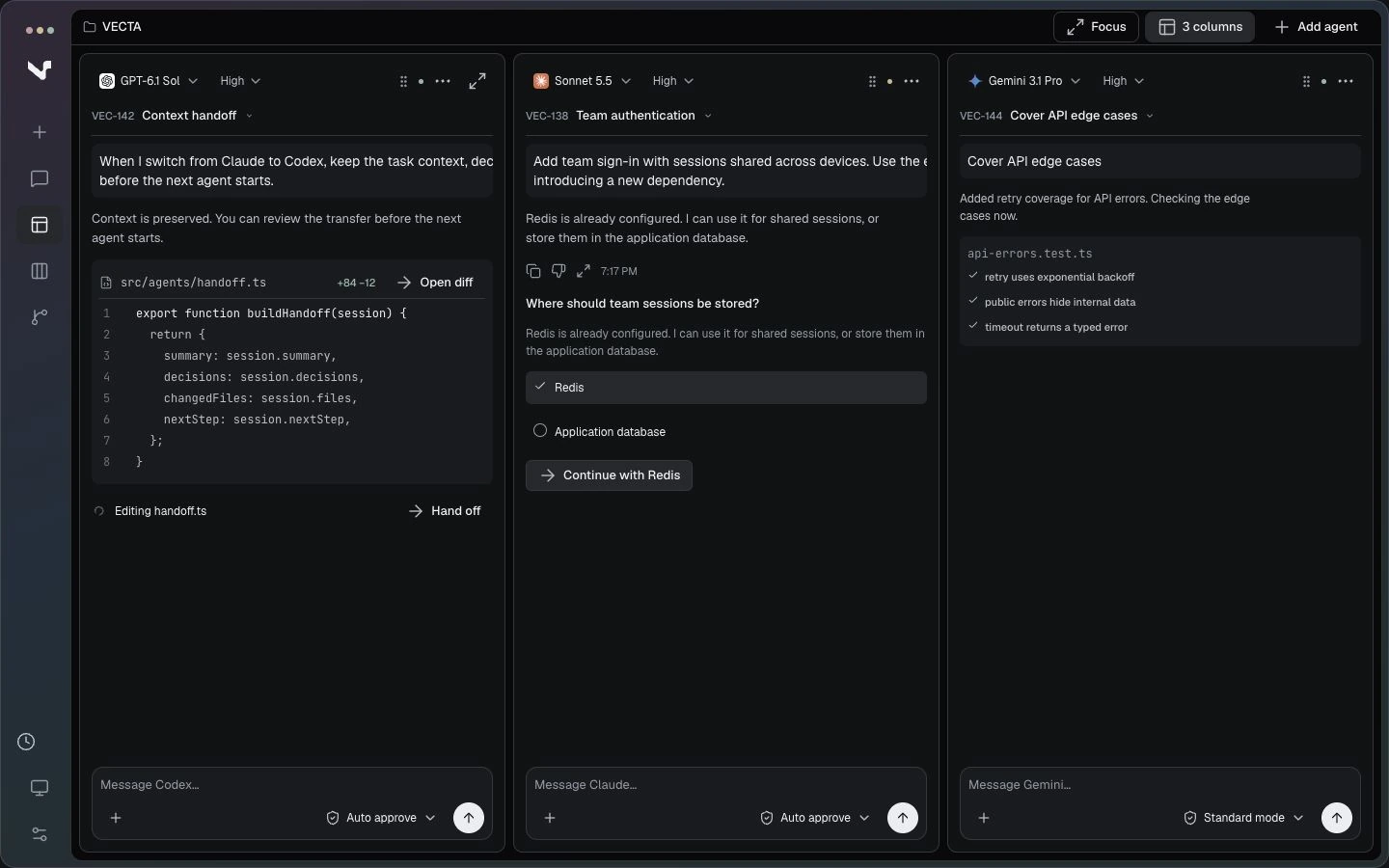The image size is (1389, 868).
Task: Change the High effort level for Gemini
Action: click(1124, 81)
